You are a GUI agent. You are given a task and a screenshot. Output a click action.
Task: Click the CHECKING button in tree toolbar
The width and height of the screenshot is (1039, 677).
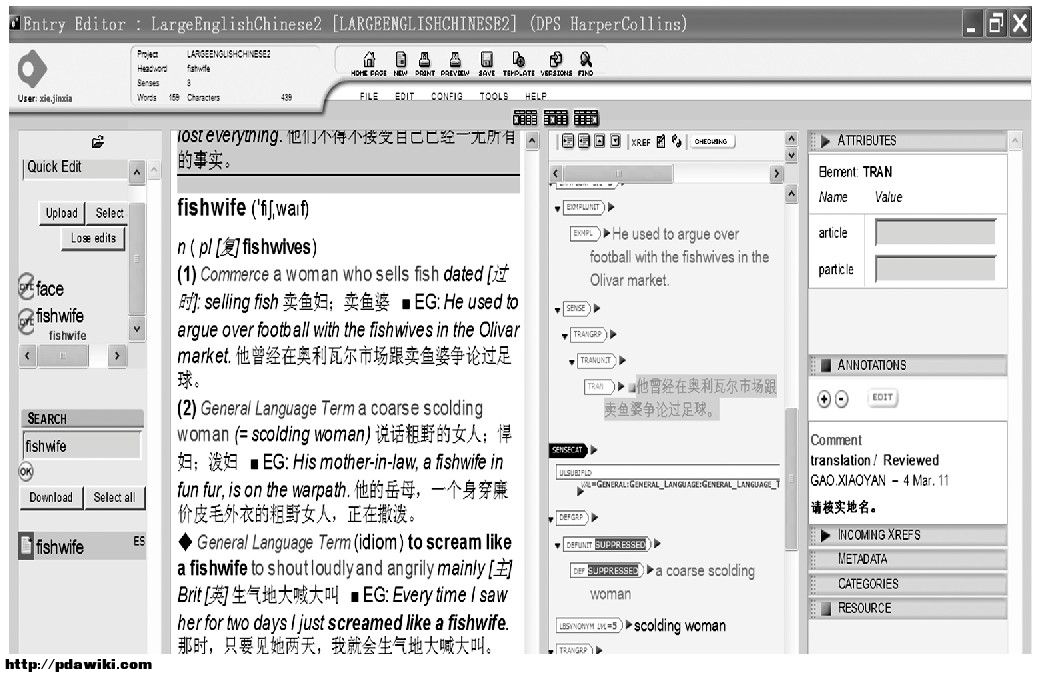tap(711, 141)
